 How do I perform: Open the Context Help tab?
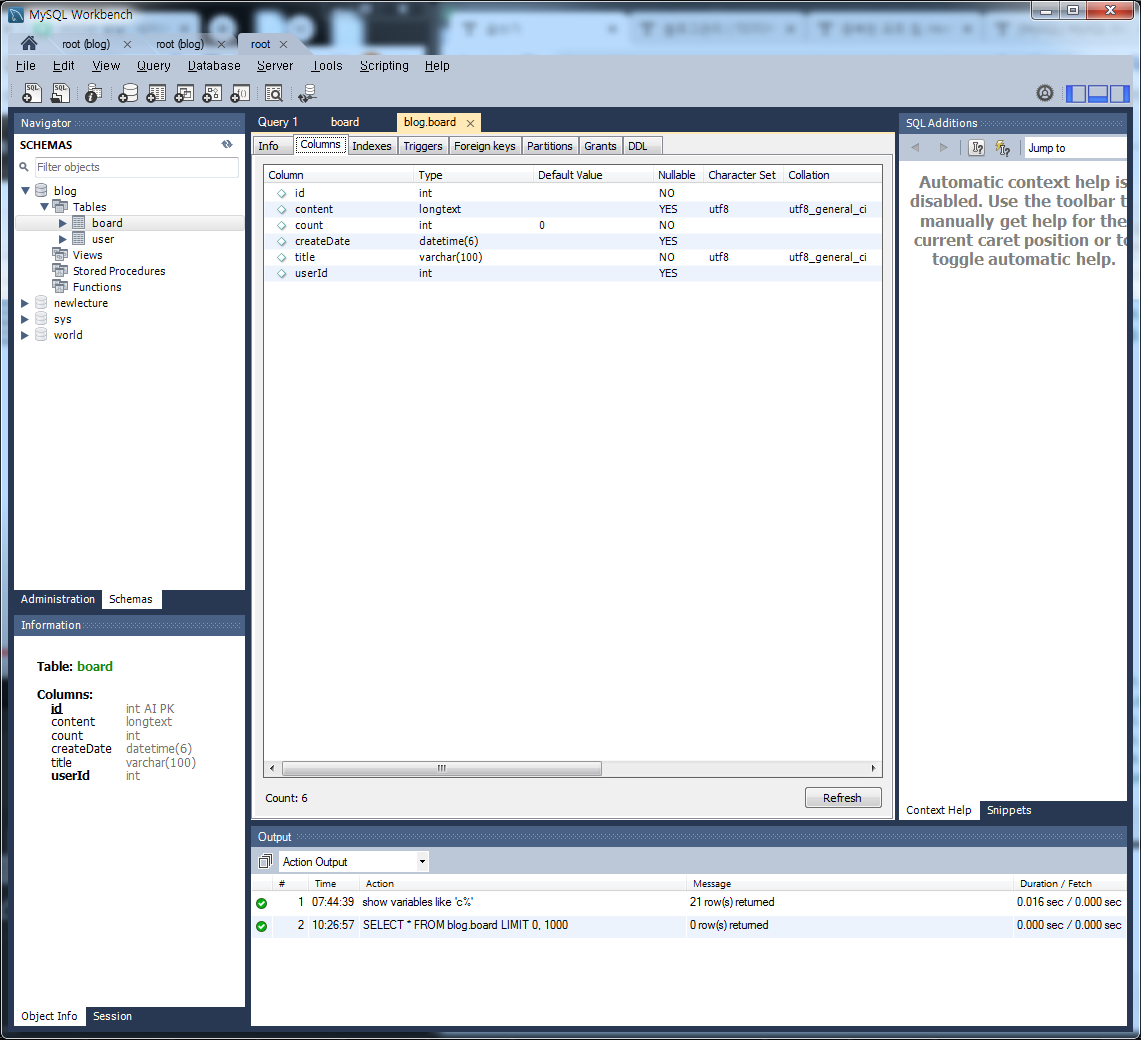939,810
